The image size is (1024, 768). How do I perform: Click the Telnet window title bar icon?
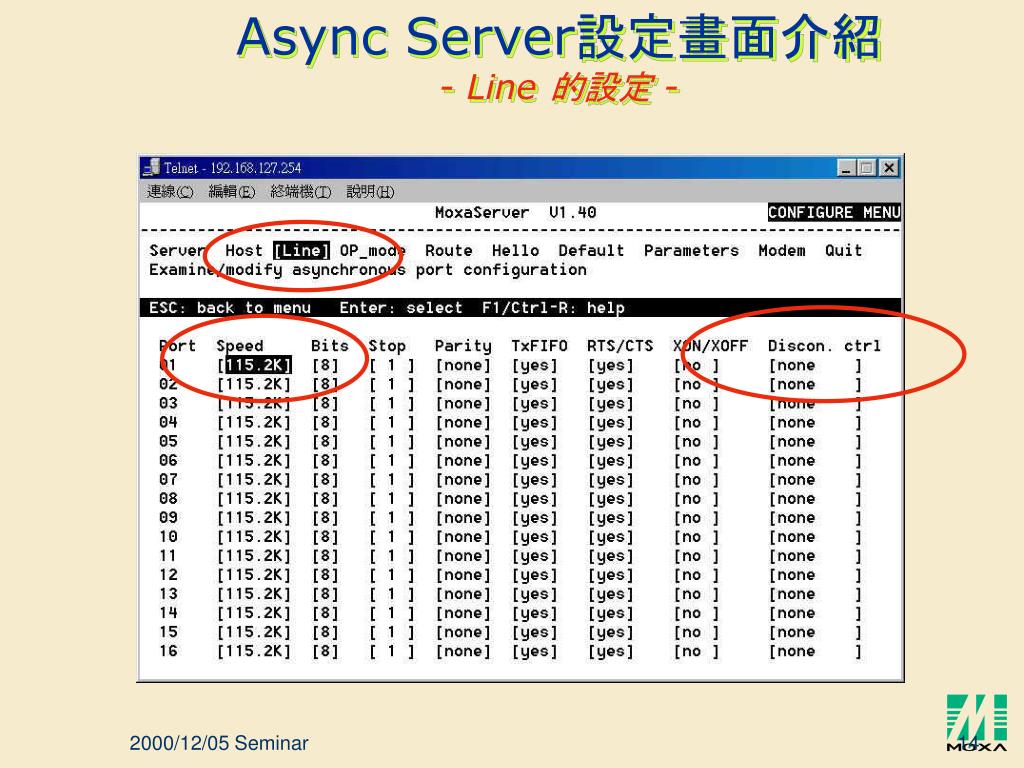[x=151, y=167]
